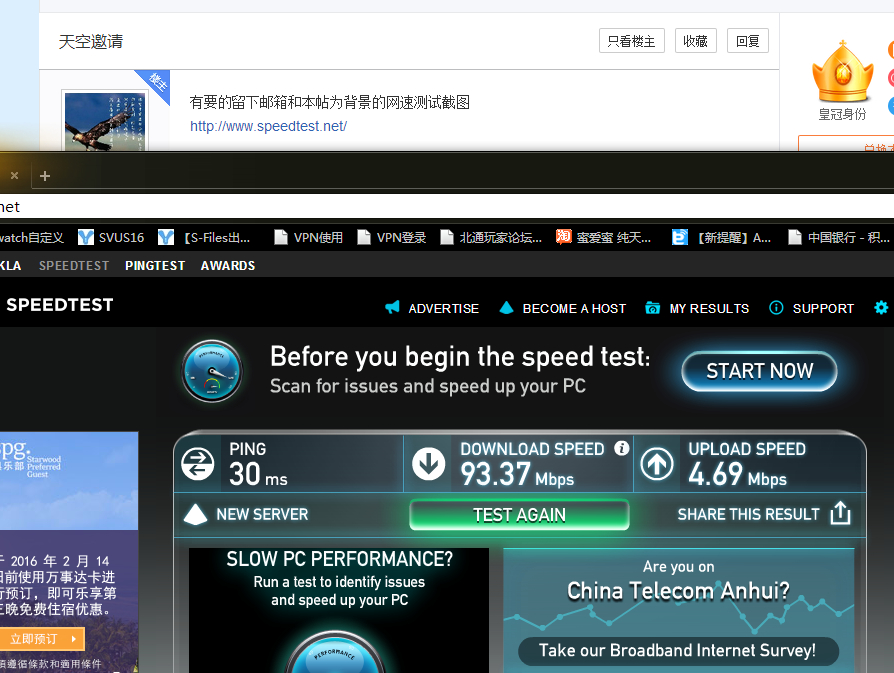Click the TEST AGAIN button
Viewport: 894px width, 673px height.
519,515
